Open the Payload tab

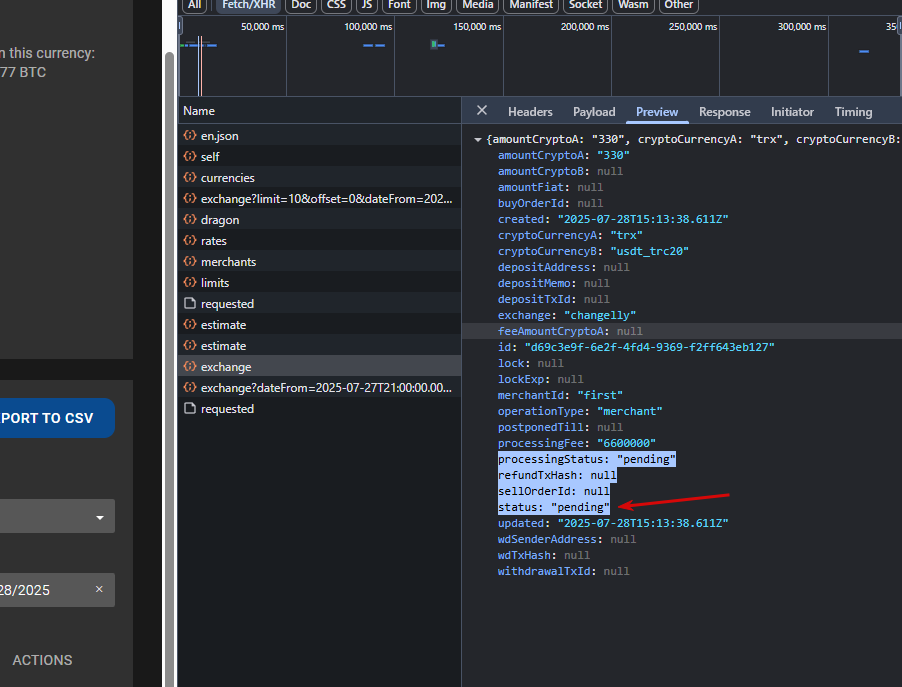[594, 112]
